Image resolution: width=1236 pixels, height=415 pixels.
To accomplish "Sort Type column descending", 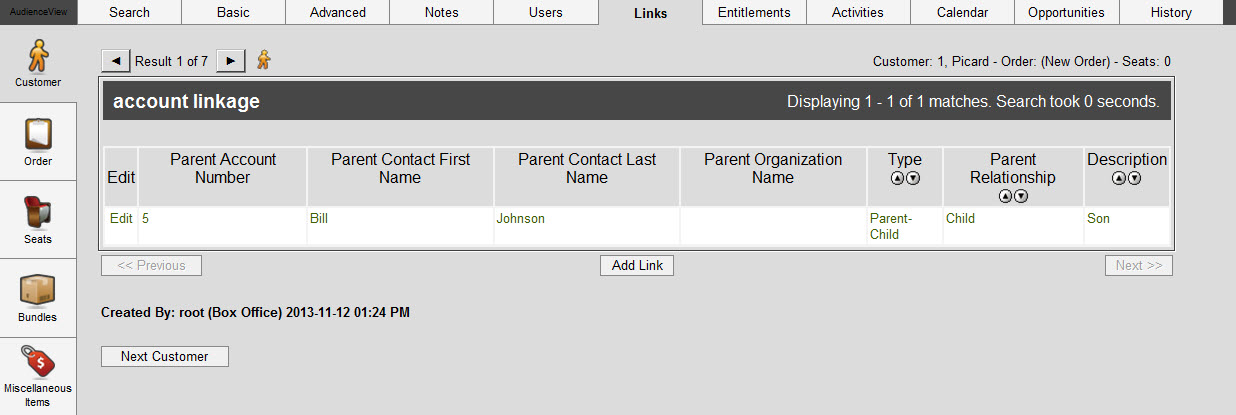I will [912, 178].
